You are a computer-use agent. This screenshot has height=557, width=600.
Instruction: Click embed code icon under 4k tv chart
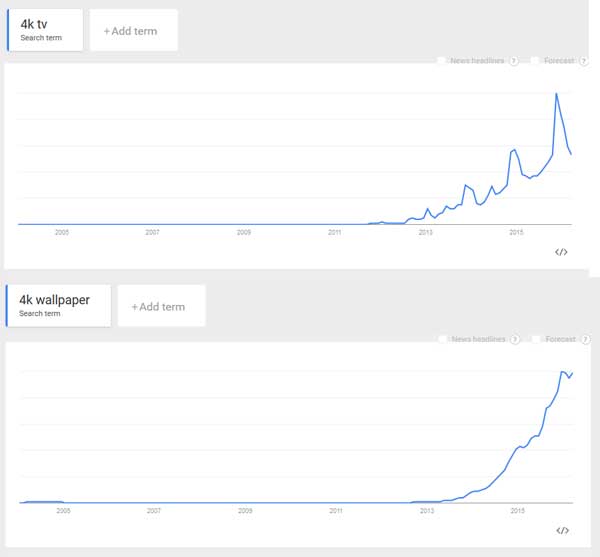pos(561,252)
